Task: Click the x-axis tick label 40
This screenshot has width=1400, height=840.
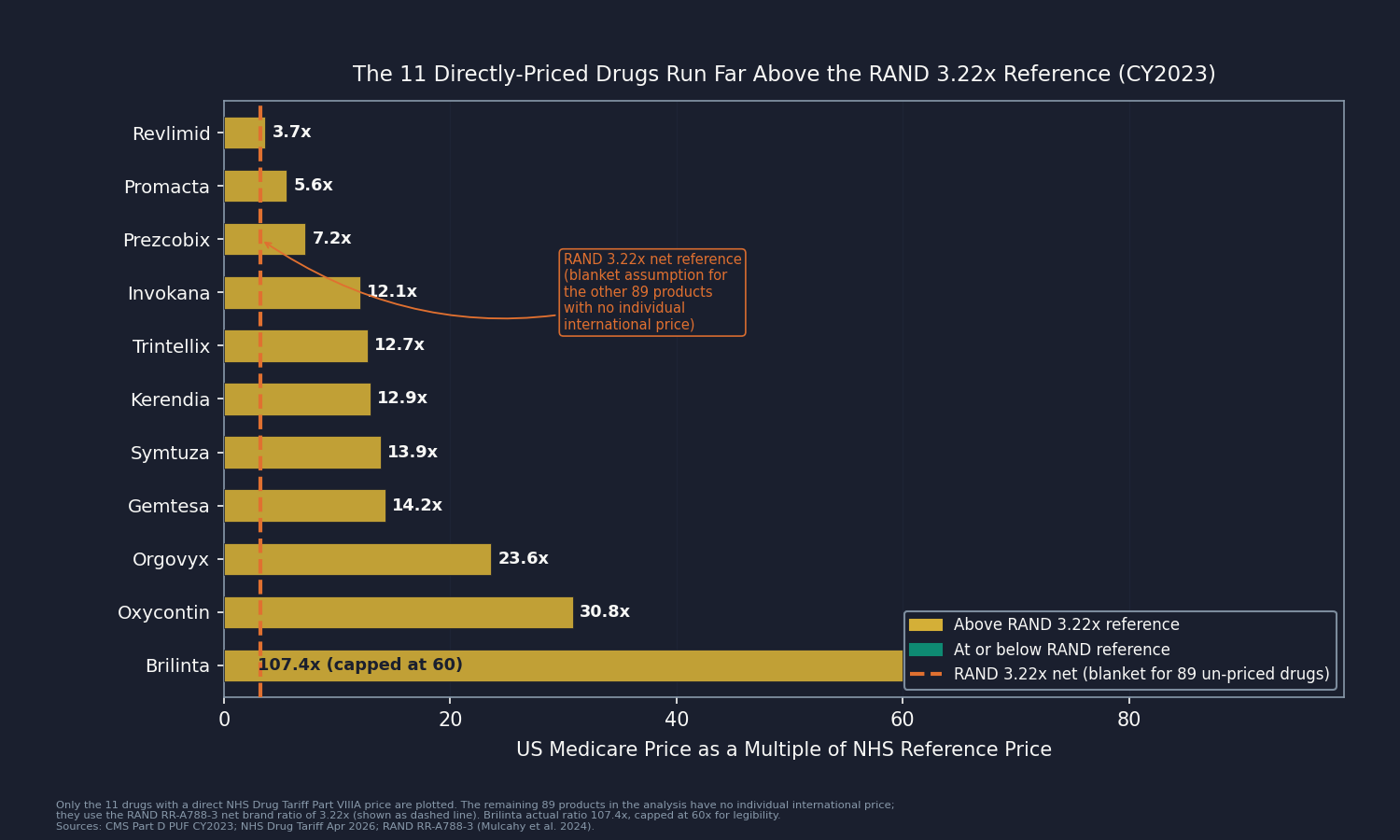Action: (677, 720)
